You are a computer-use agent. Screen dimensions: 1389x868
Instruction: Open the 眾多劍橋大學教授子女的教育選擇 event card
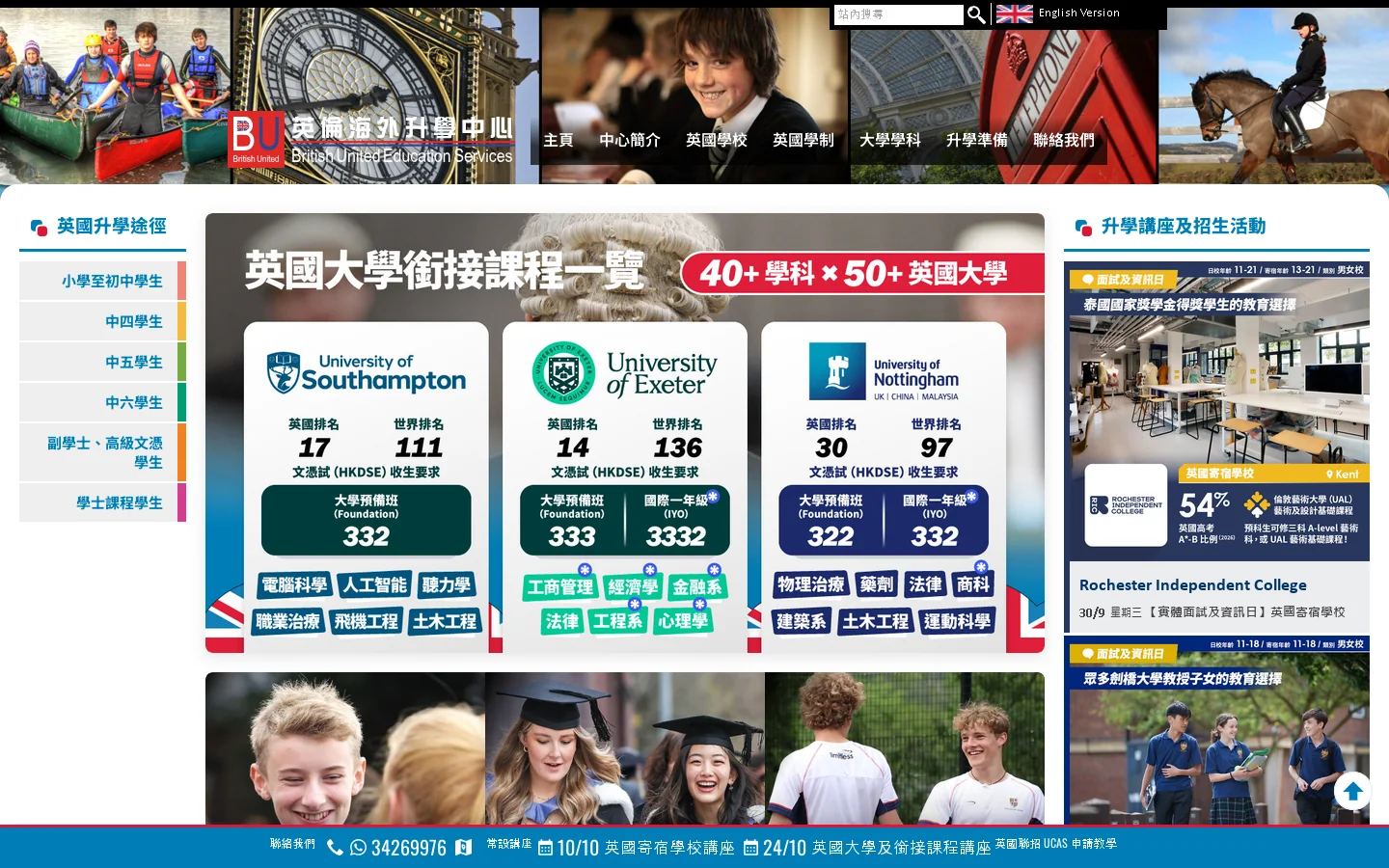click(x=1216, y=730)
